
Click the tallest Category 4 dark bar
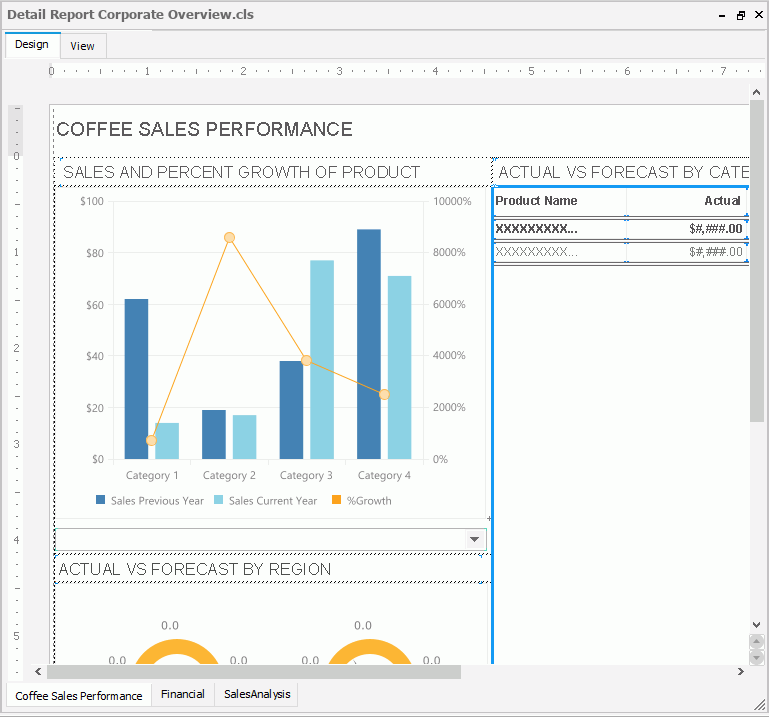pyautogui.click(x=369, y=343)
